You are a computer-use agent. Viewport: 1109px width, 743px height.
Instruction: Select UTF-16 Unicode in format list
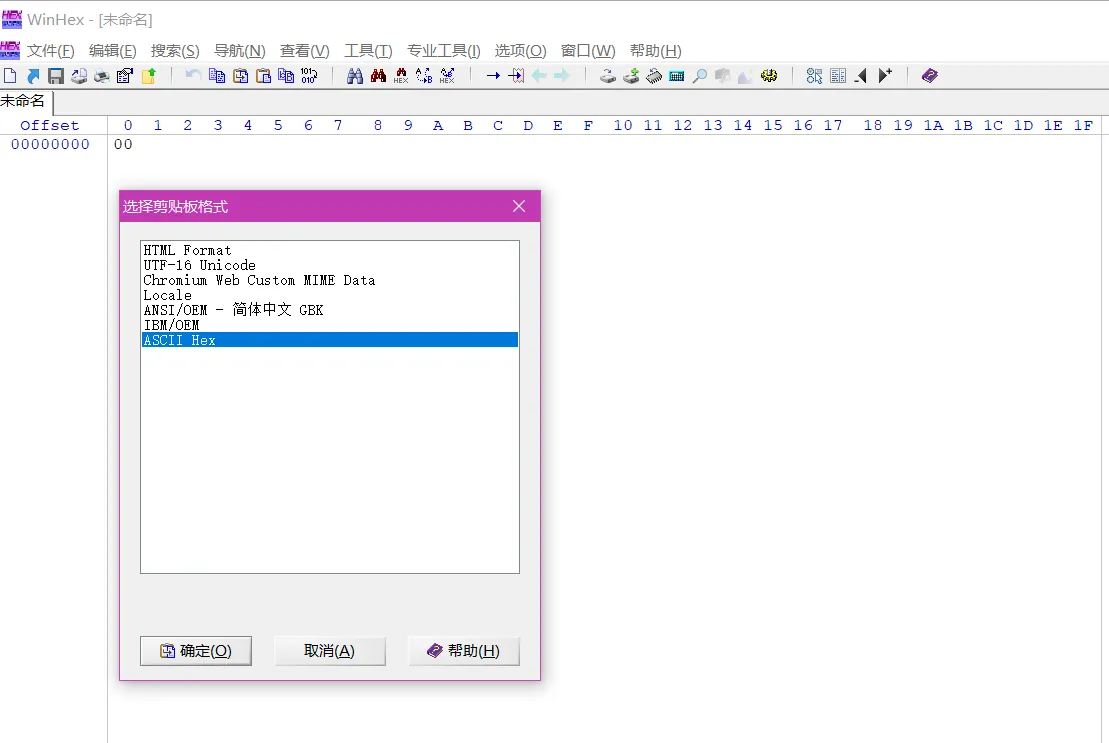click(200, 265)
